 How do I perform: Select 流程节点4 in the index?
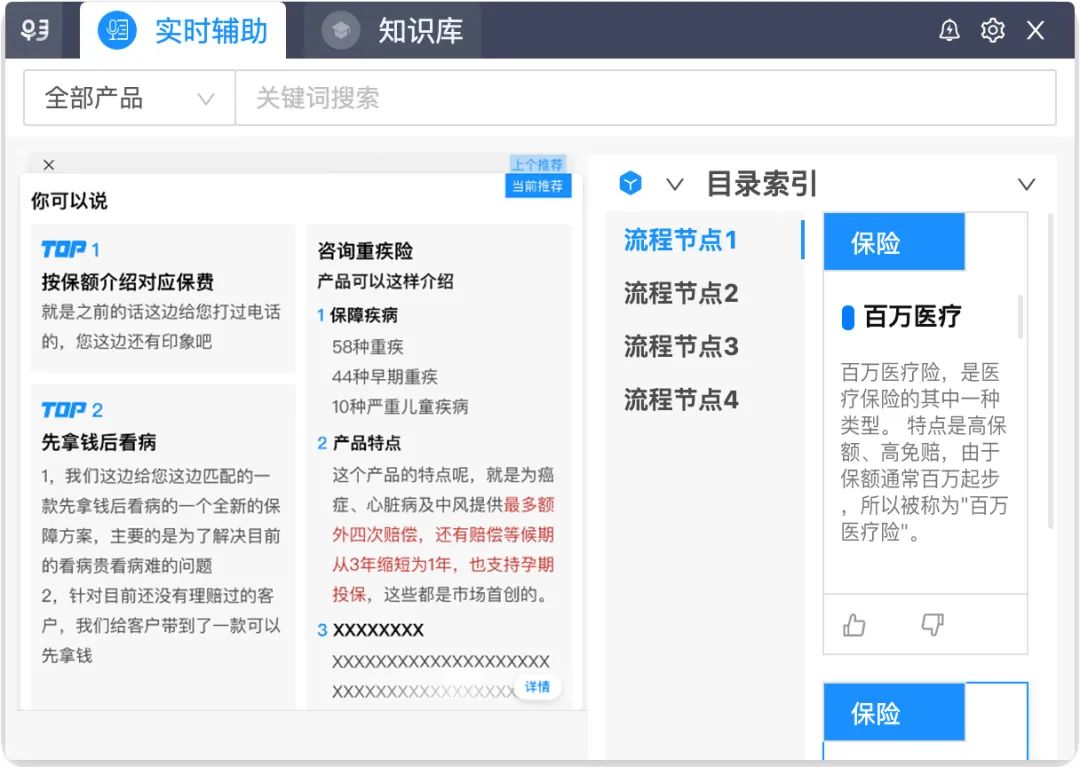pos(681,399)
